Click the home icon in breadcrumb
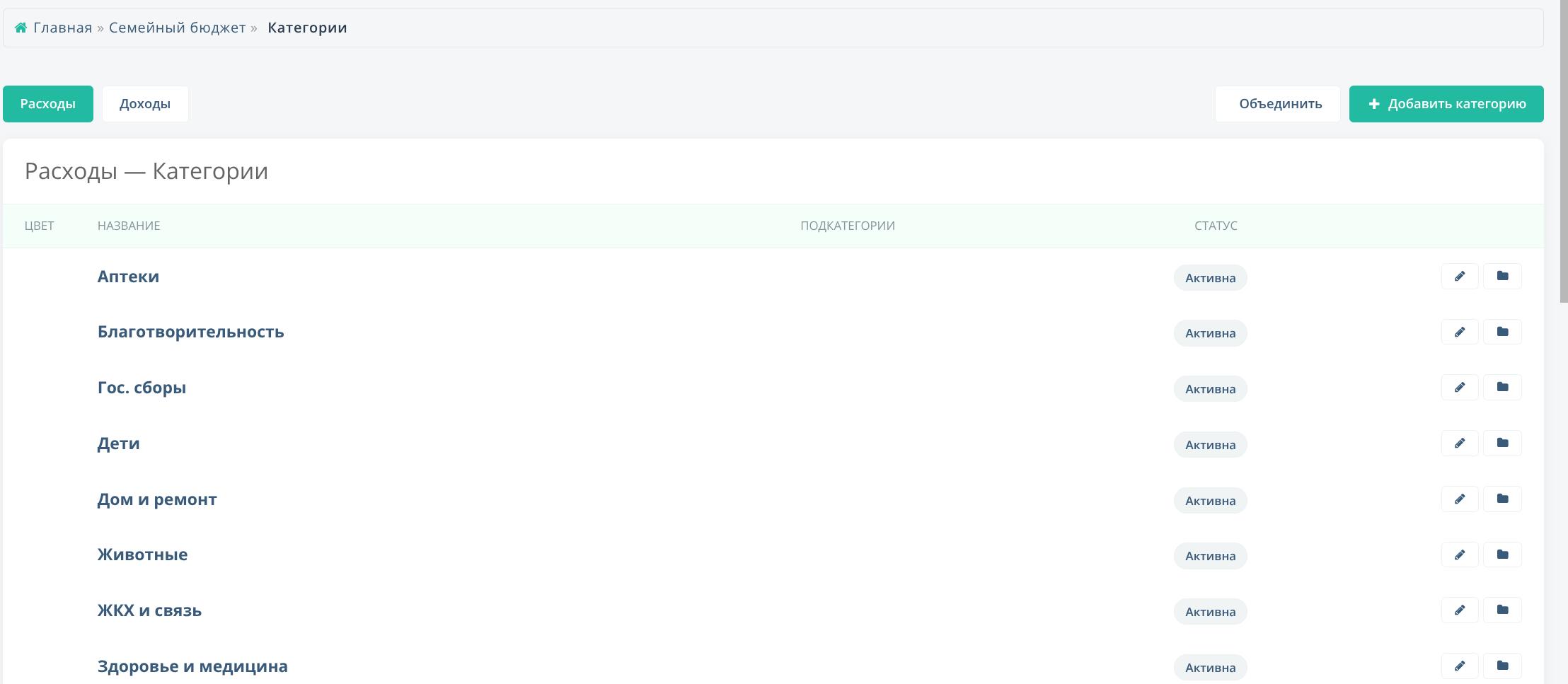The width and height of the screenshot is (1568, 684). coord(21,28)
